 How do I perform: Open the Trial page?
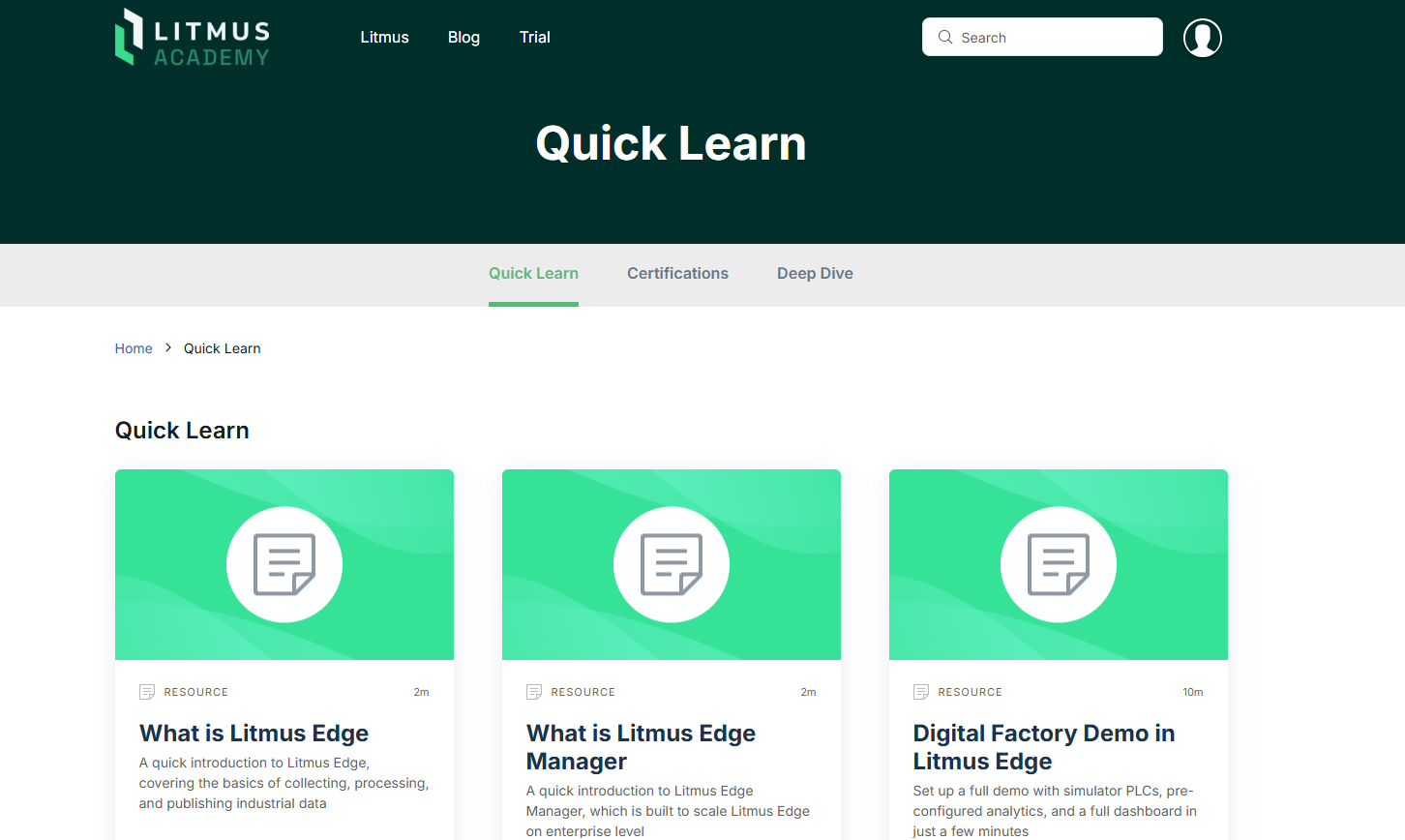535,37
